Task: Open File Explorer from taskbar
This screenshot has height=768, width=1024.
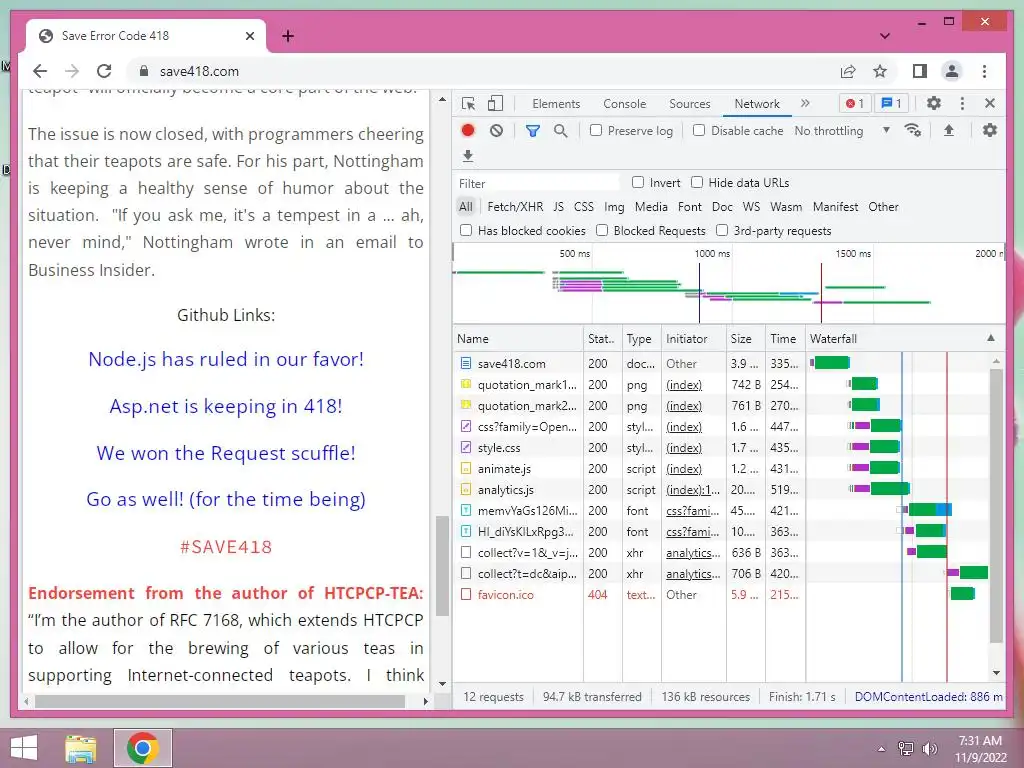Action: [81, 748]
